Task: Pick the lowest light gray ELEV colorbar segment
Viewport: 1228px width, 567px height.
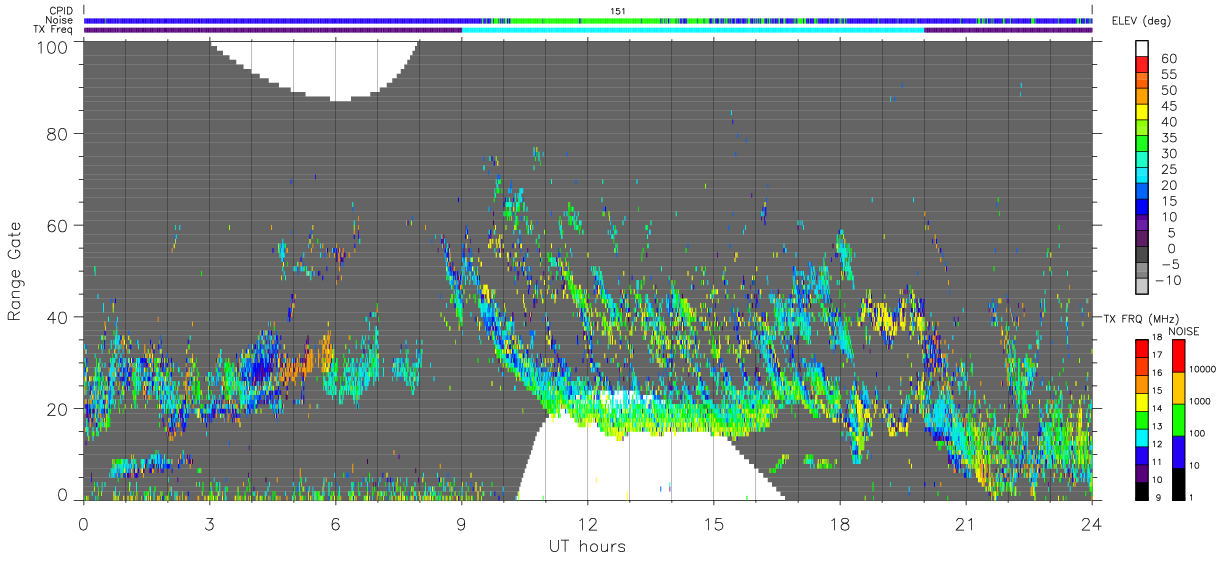Action: pyautogui.click(x=1141, y=286)
